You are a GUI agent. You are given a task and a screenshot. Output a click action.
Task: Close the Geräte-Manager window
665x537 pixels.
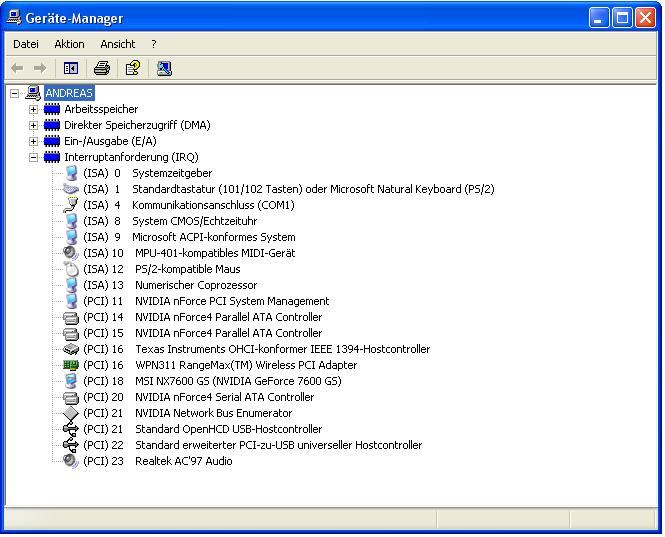[x=645, y=18]
